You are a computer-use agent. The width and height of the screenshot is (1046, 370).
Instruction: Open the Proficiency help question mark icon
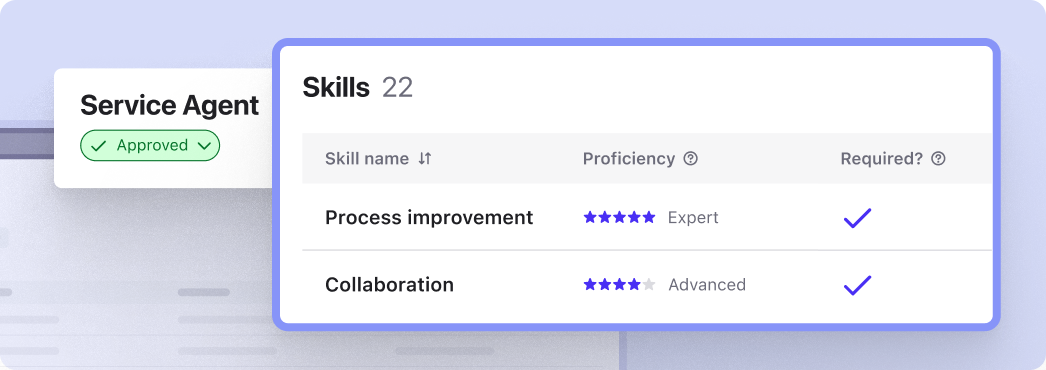tap(691, 159)
